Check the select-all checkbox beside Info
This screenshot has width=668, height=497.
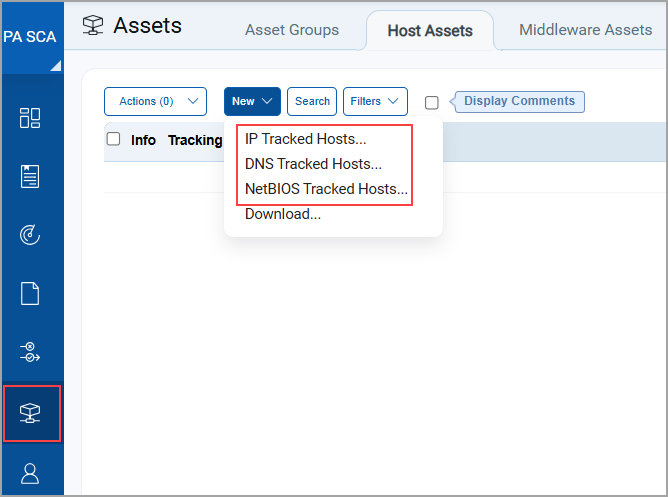(113, 139)
